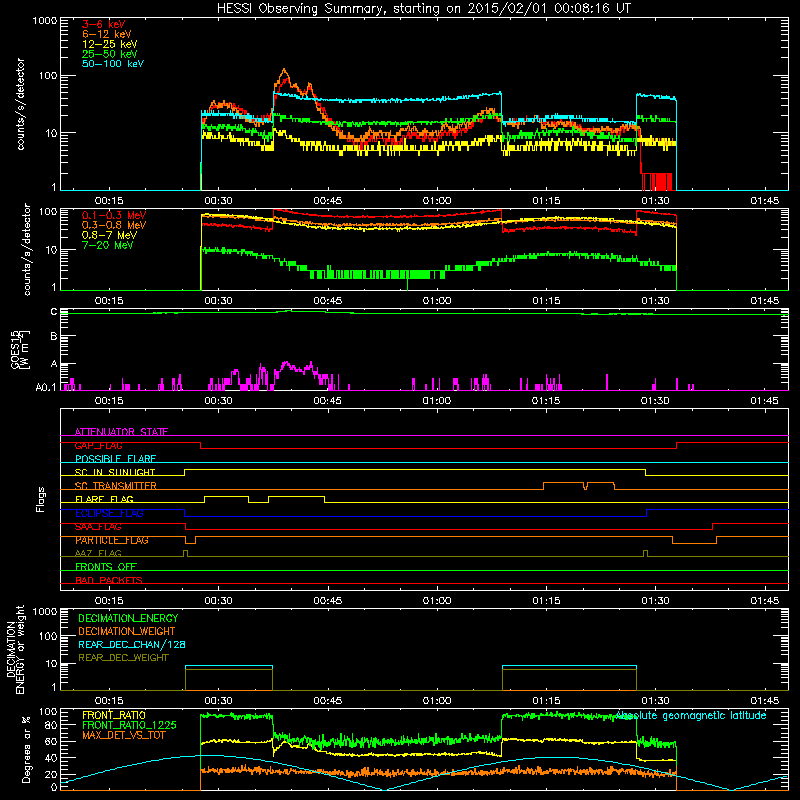Click the 0.8-7 MeV legend entry
The width and height of the screenshot is (800, 800).
tap(109, 235)
